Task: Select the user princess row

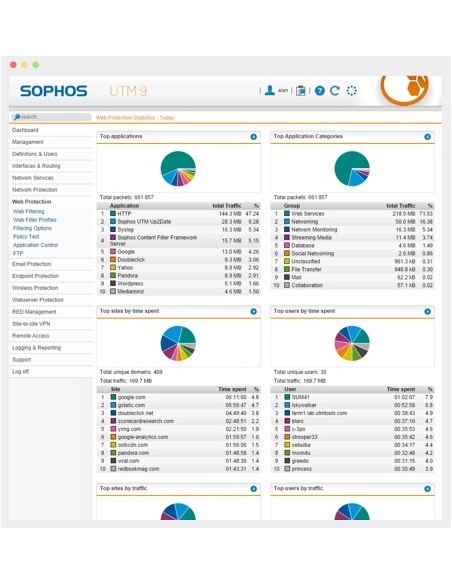Action: pyautogui.click(x=353, y=469)
